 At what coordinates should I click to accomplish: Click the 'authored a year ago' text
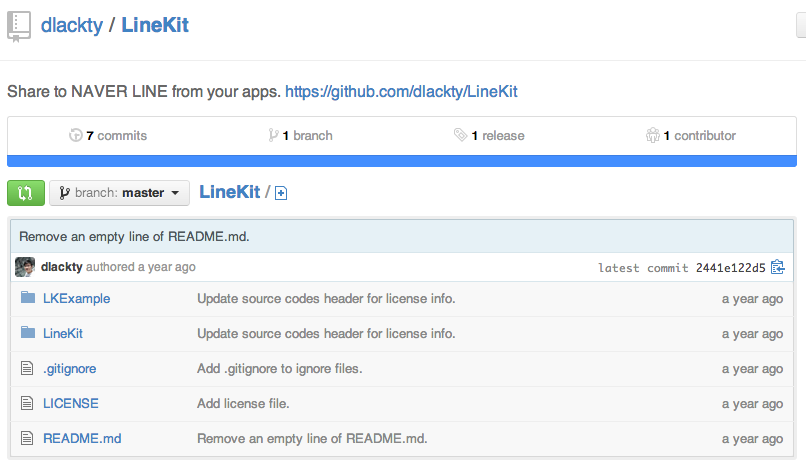coord(141,267)
